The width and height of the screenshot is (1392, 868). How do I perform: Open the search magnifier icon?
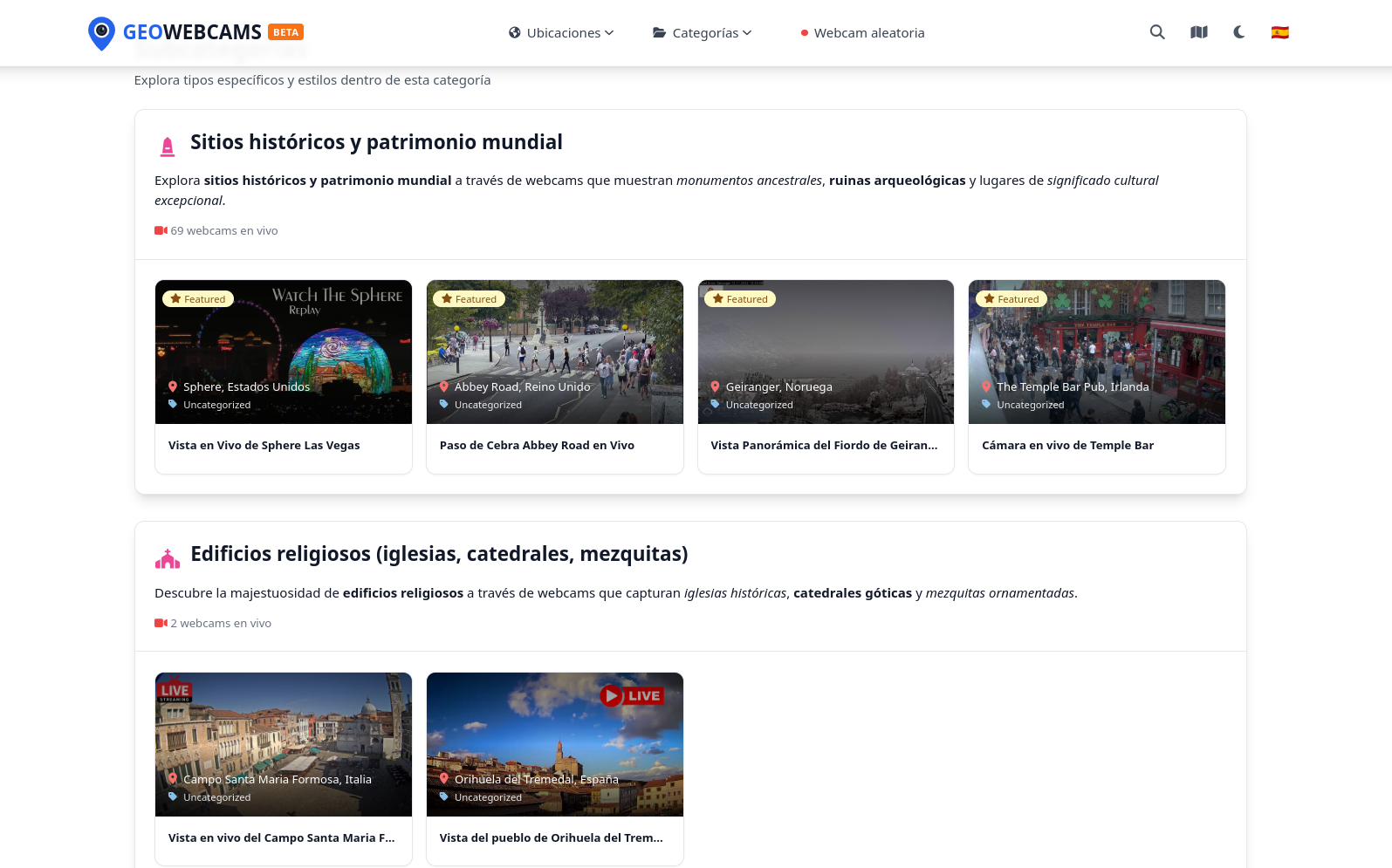1157,32
